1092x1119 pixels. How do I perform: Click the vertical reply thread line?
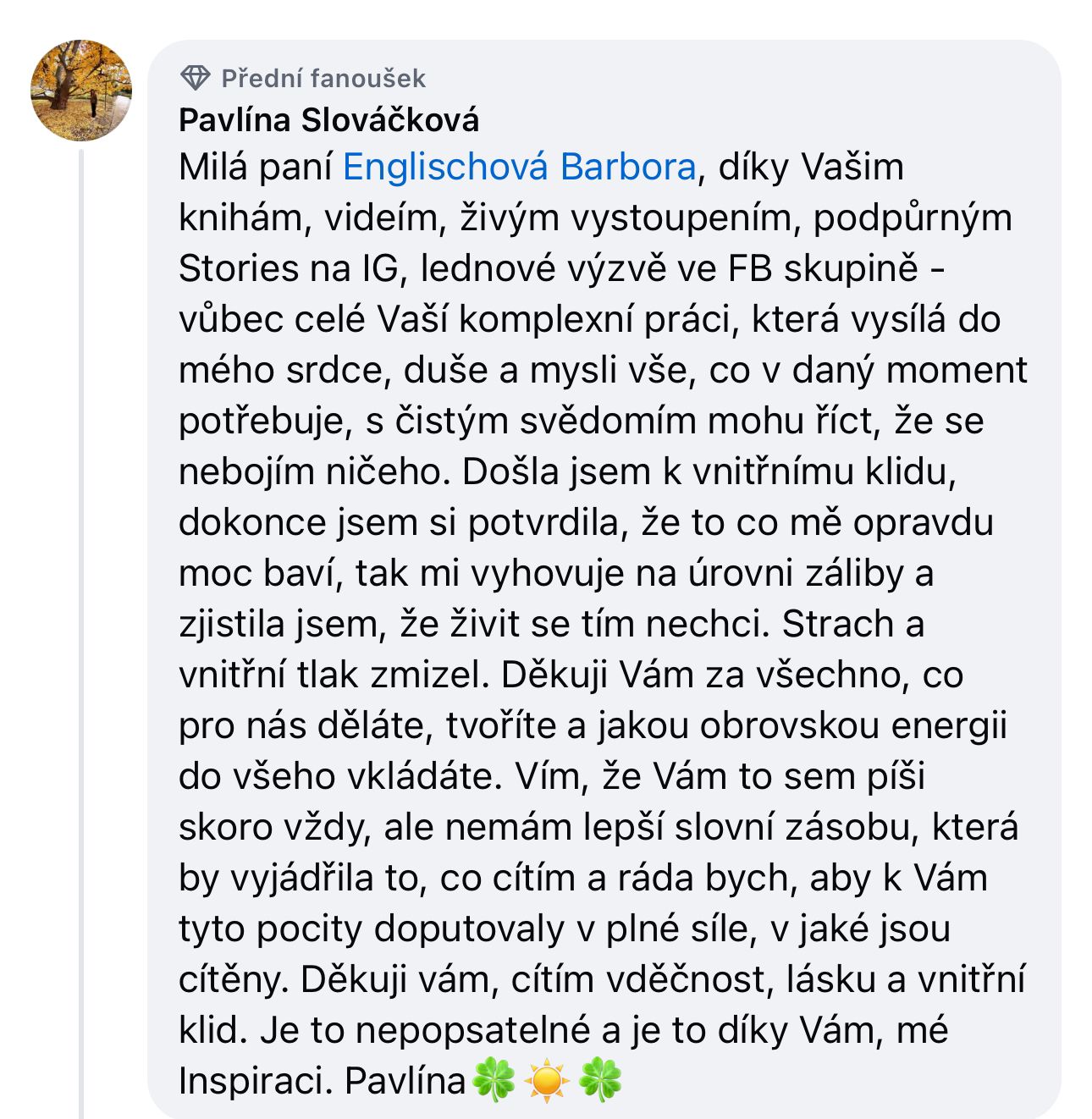[x=81, y=635]
